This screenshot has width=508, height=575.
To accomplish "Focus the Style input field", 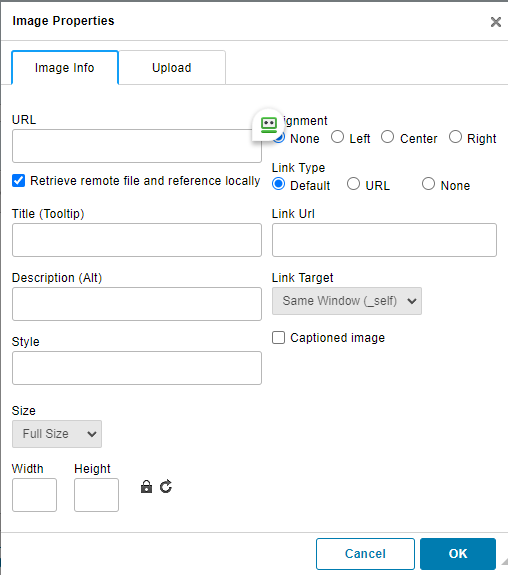I will click(137, 368).
